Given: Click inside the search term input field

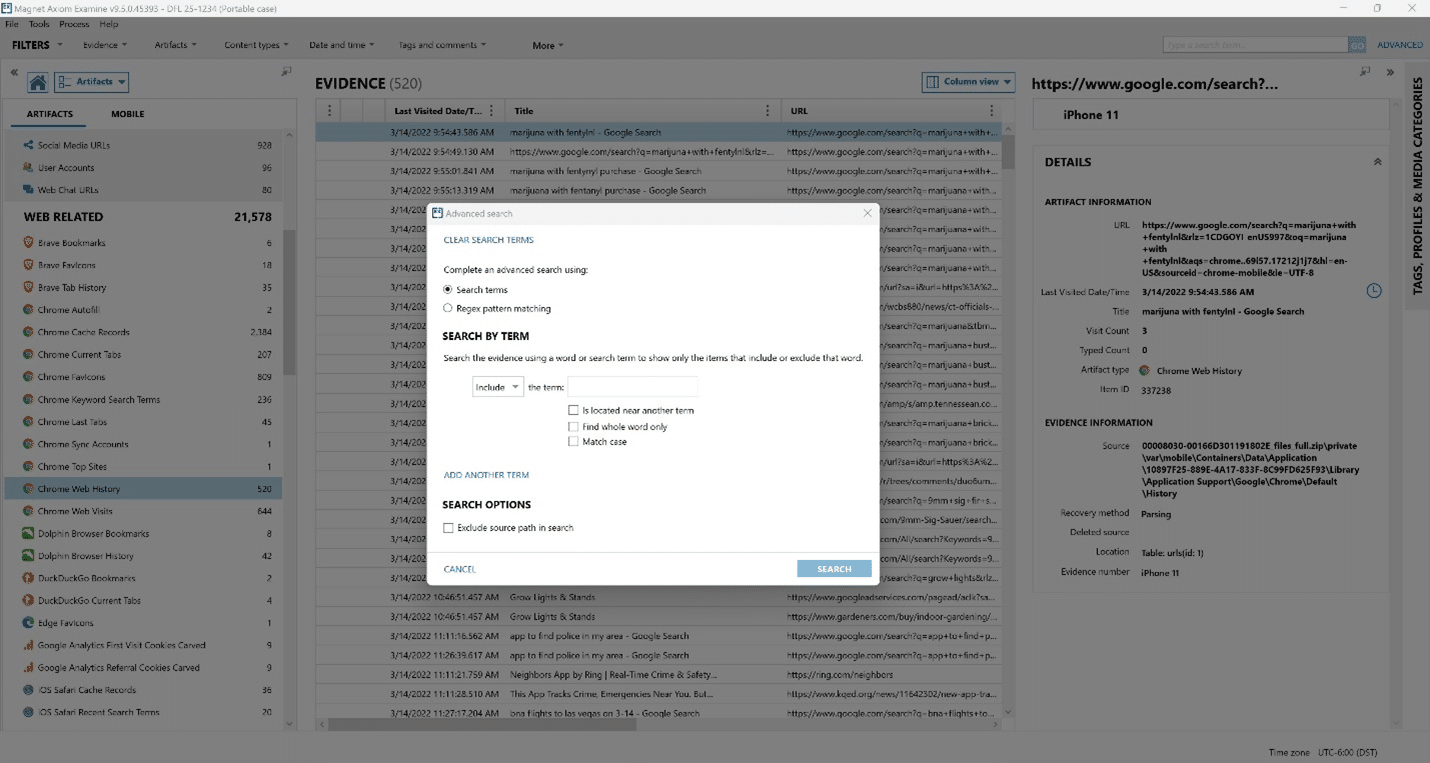Looking at the screenshot, I should [634, 385].
